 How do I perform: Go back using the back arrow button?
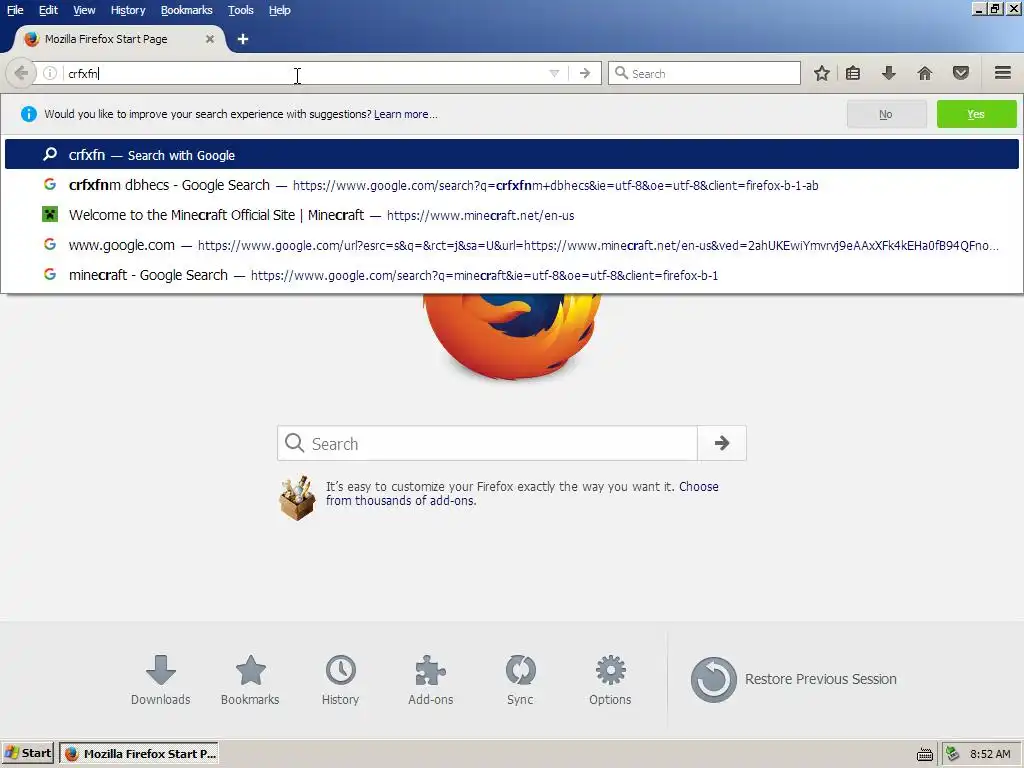(x=20, y=73)
